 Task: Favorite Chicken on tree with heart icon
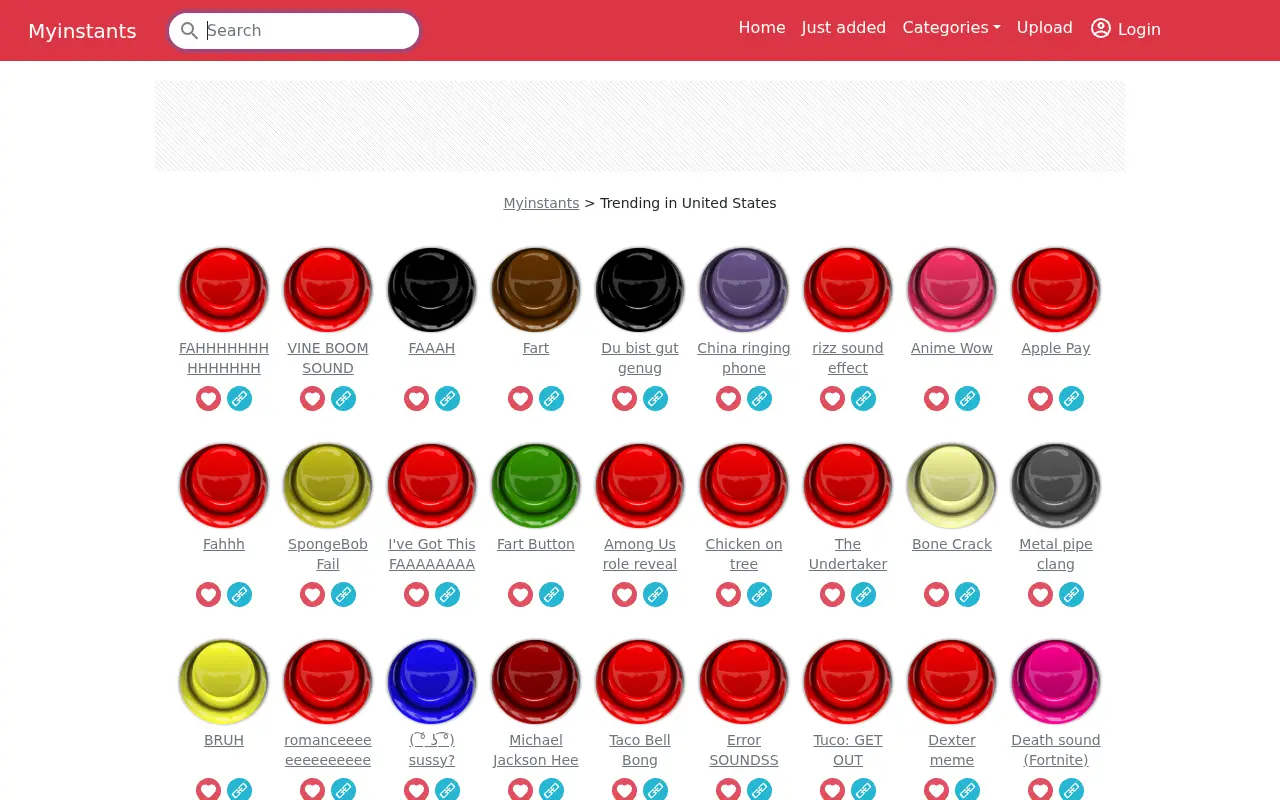(728, 595)
